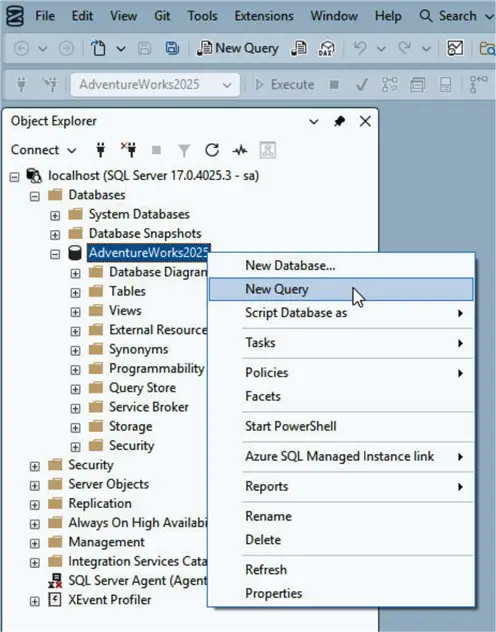Click the DAX query icon in toolbar
The width and height of the screenshot is (496, 632).
pyautogui.click(x=326, y=48)
